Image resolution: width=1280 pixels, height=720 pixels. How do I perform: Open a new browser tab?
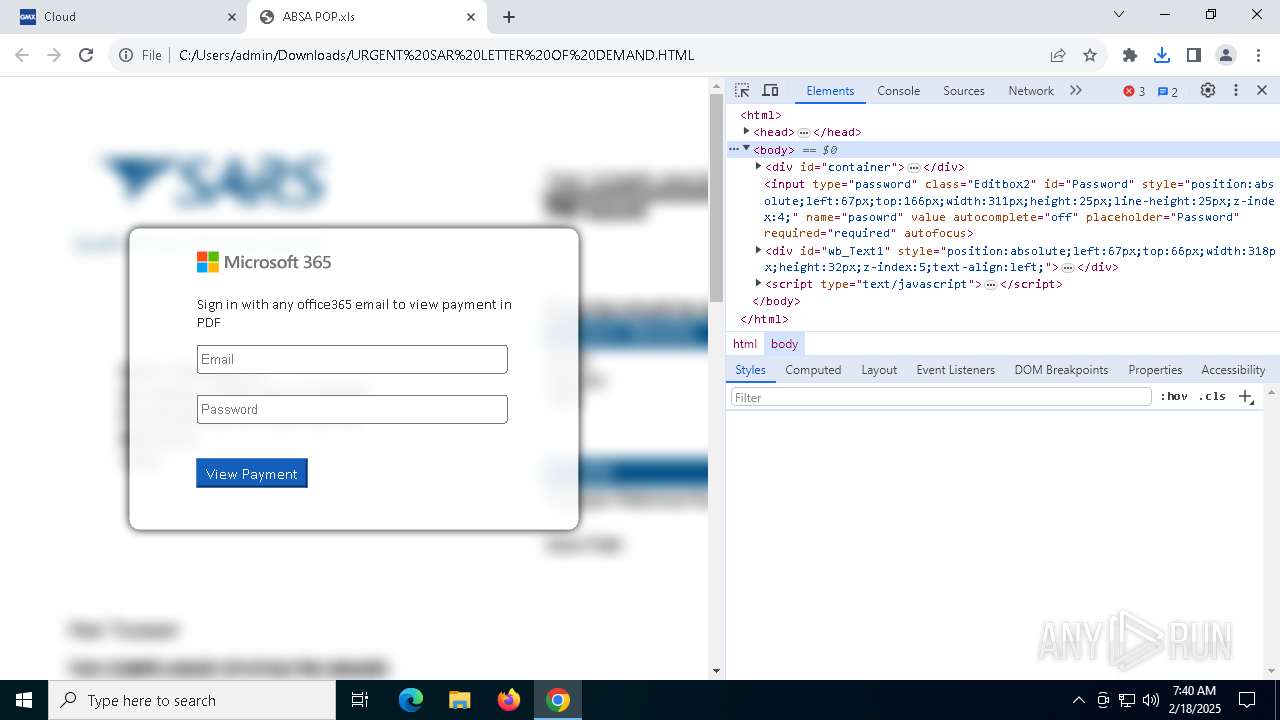[x=509, y=17]
